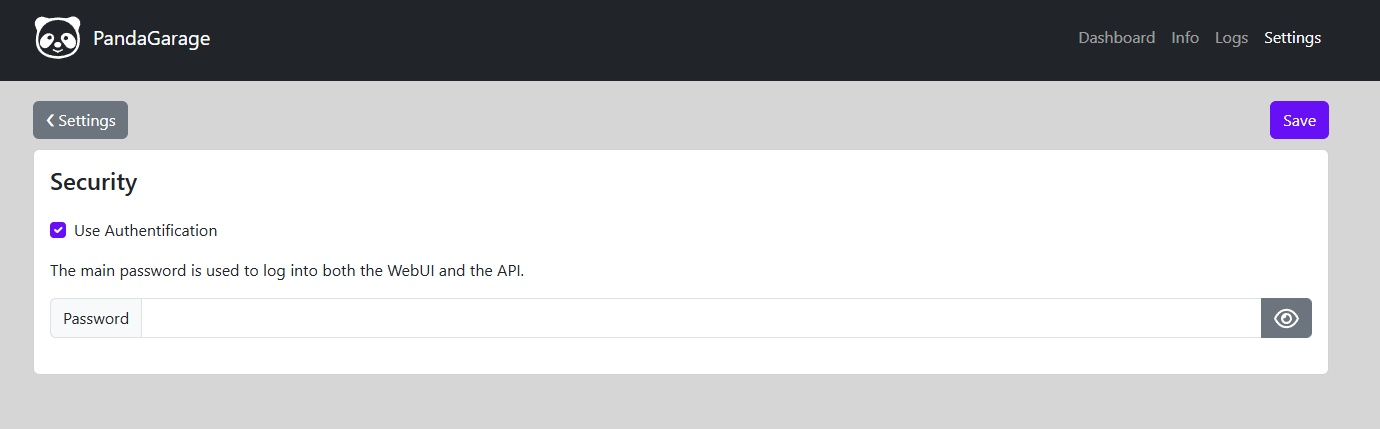Switch to the Logs page
Image resolution: width=1380 pixels, height=429 pixels.
[x=1231, y=38]
